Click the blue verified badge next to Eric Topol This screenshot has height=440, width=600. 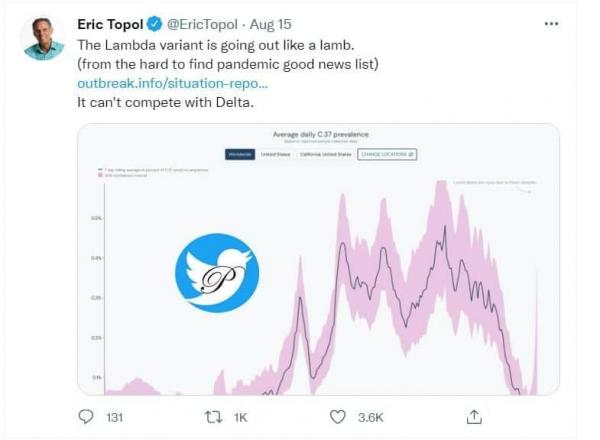156,24
